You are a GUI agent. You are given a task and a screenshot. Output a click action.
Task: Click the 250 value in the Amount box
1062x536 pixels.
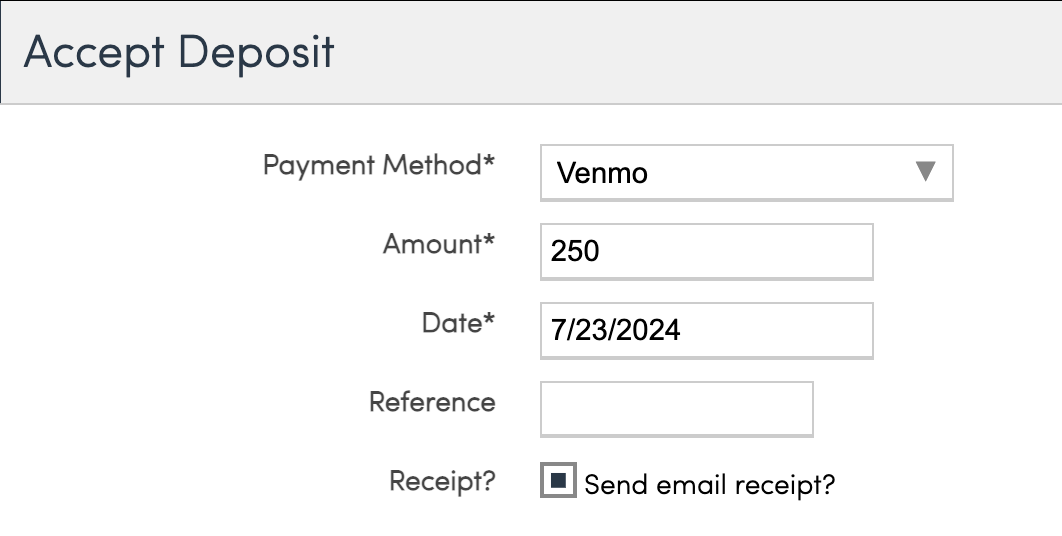[575, 251]
